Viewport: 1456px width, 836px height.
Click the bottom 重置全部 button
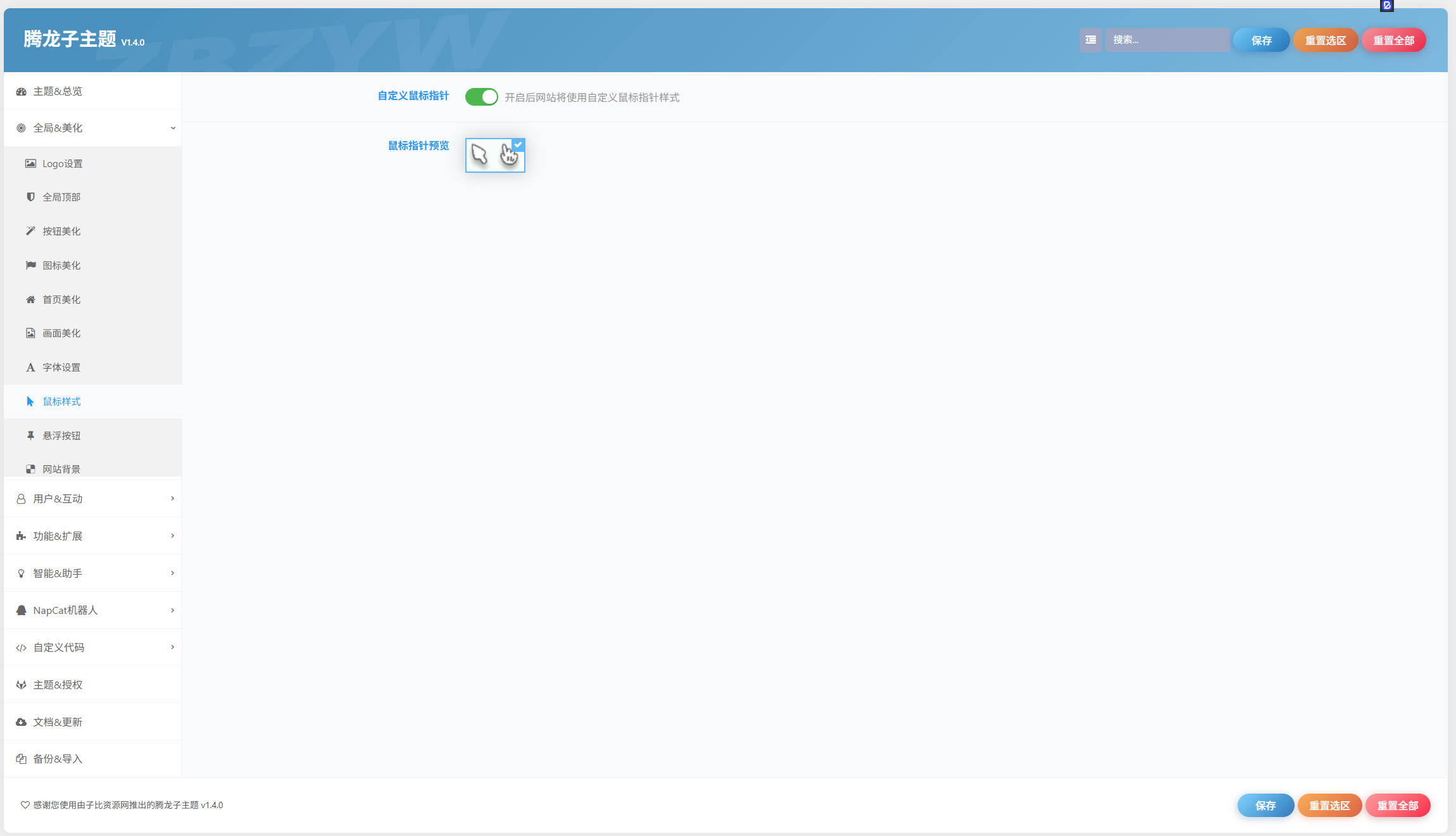click(x=1398, y=805)
